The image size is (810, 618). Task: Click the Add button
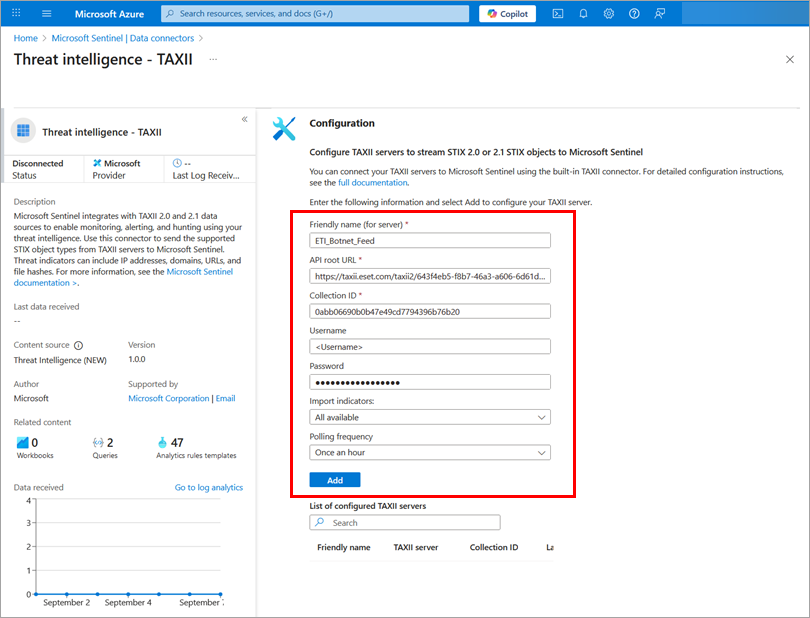click(x=335, y=480)
